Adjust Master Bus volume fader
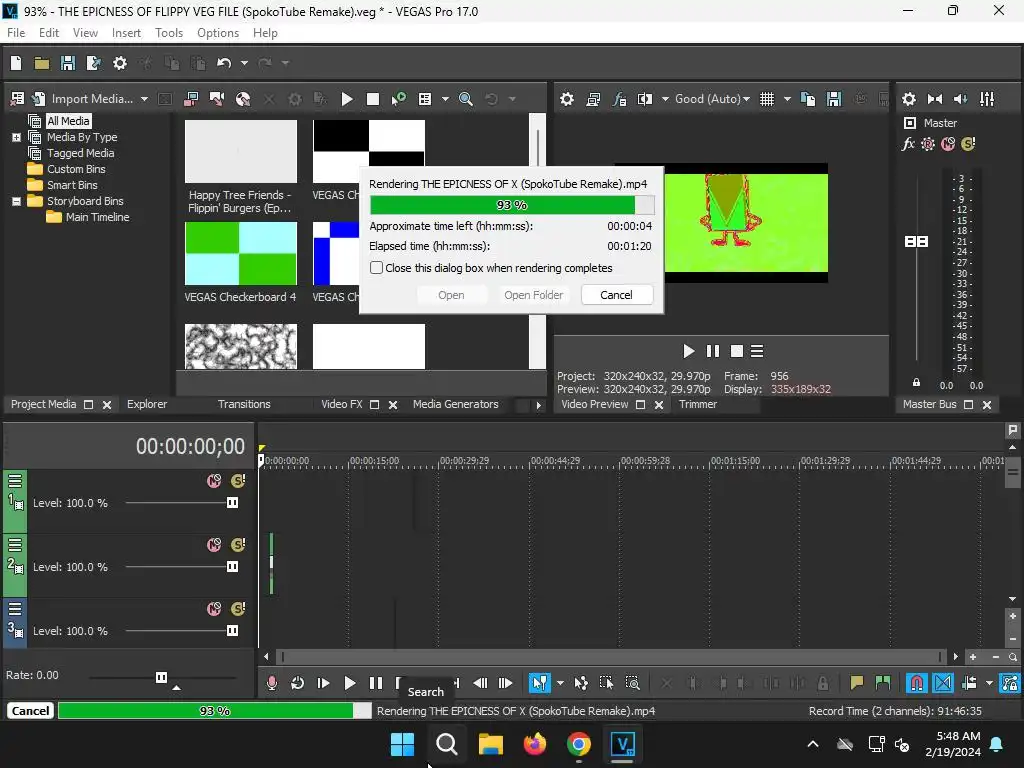 pyautogui.click(x=916, y=242)
